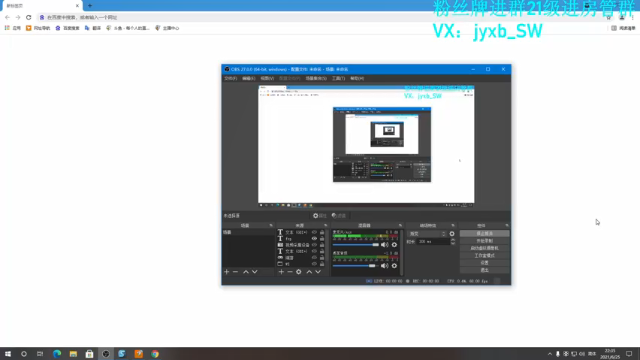Add a new source with the Sources plus icon
Screen dimensions: 640x360
[x=281, y=272]
